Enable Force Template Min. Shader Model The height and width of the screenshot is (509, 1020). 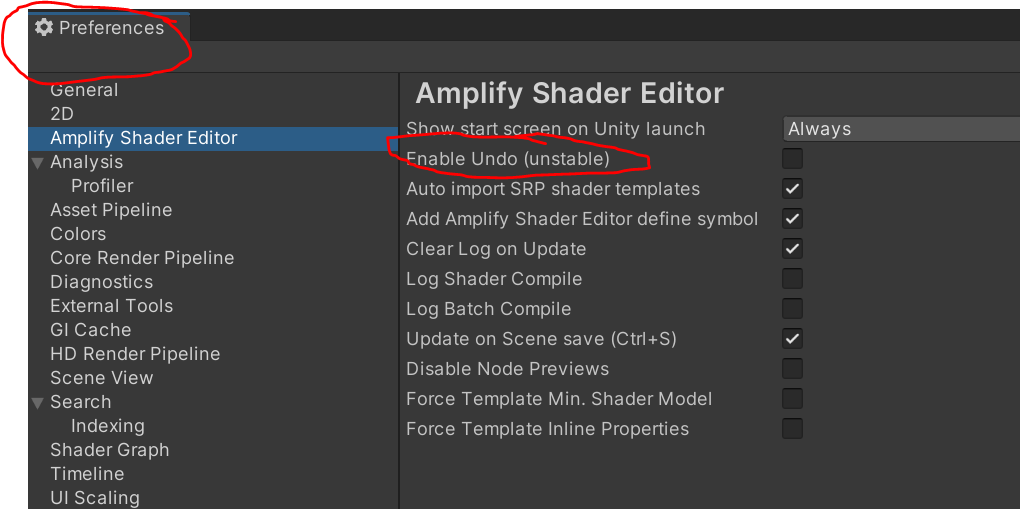coord(792,399)
